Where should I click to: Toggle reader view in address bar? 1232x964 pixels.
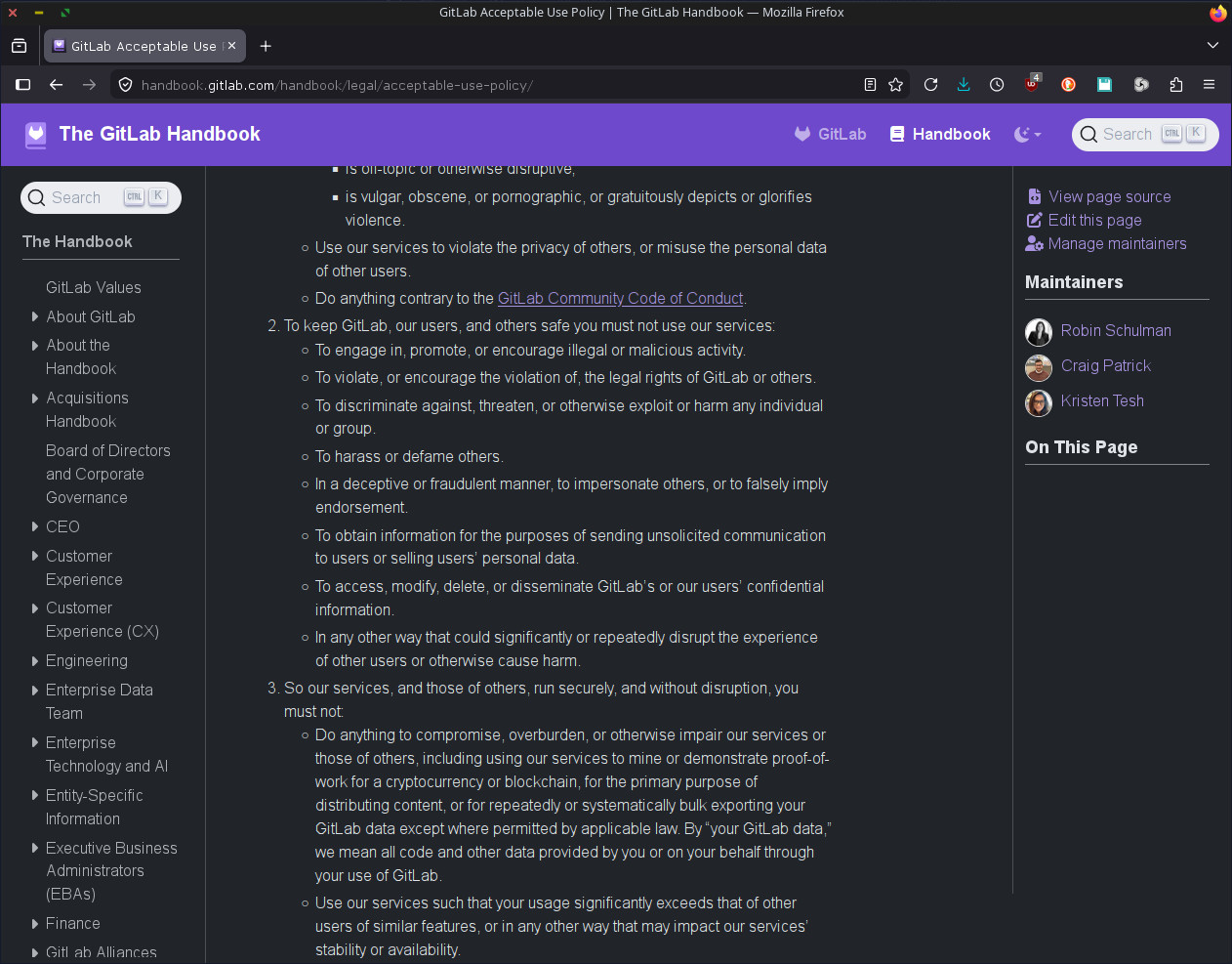[870, 85]
